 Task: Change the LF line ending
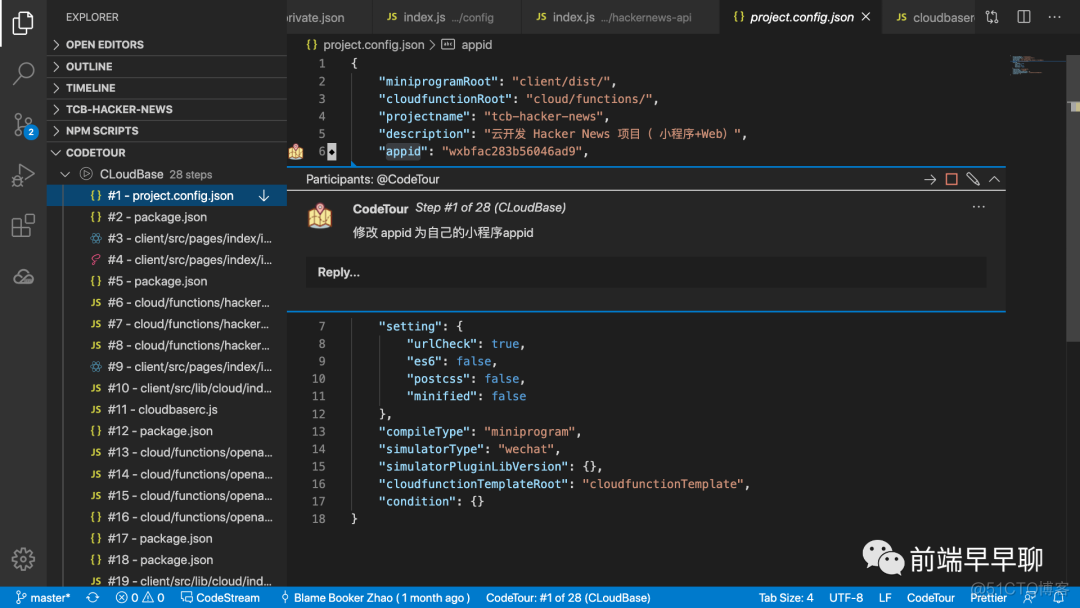pyautogui.click(x=885, y=598)
